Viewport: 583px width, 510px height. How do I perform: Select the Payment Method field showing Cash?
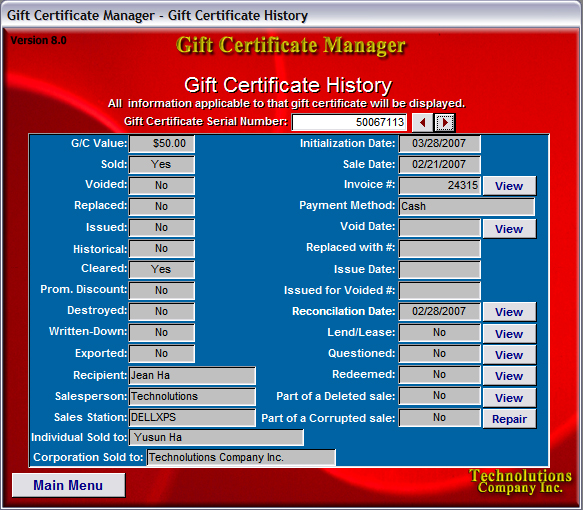pyautogui.click(x=467, y=206)
